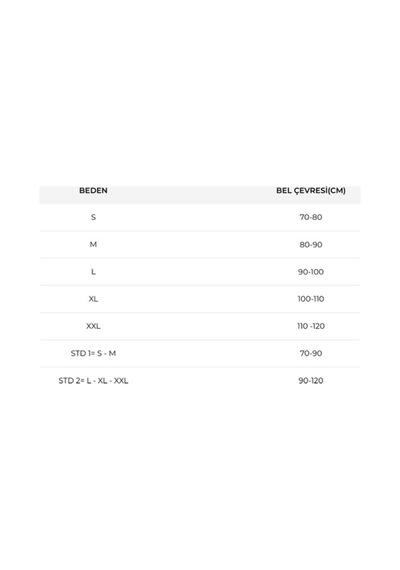Click the 90-100 waist value
This screenshot has height=570, width=400.
click(311, 272)
